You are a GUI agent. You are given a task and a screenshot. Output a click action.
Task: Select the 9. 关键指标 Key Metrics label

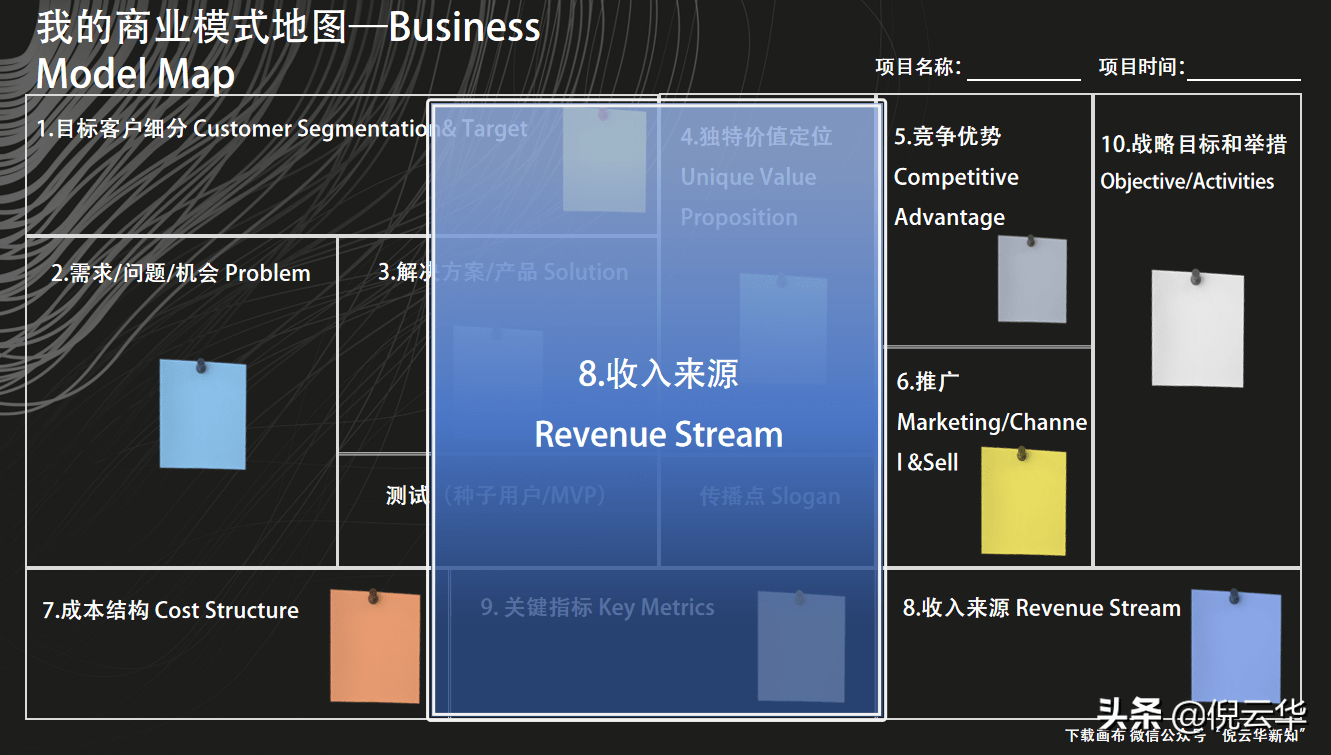pos(597,607)
